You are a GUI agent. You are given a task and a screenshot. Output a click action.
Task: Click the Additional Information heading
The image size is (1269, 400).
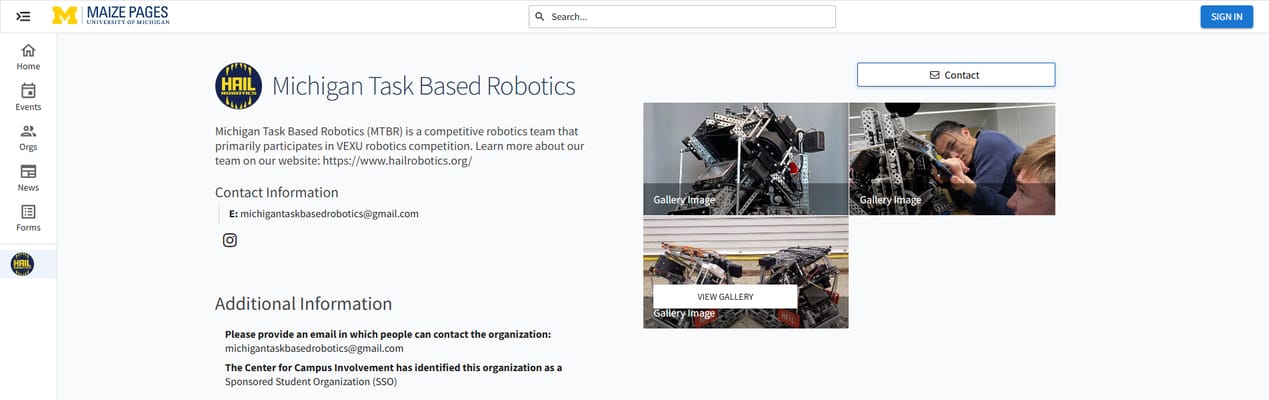[303, 304]
